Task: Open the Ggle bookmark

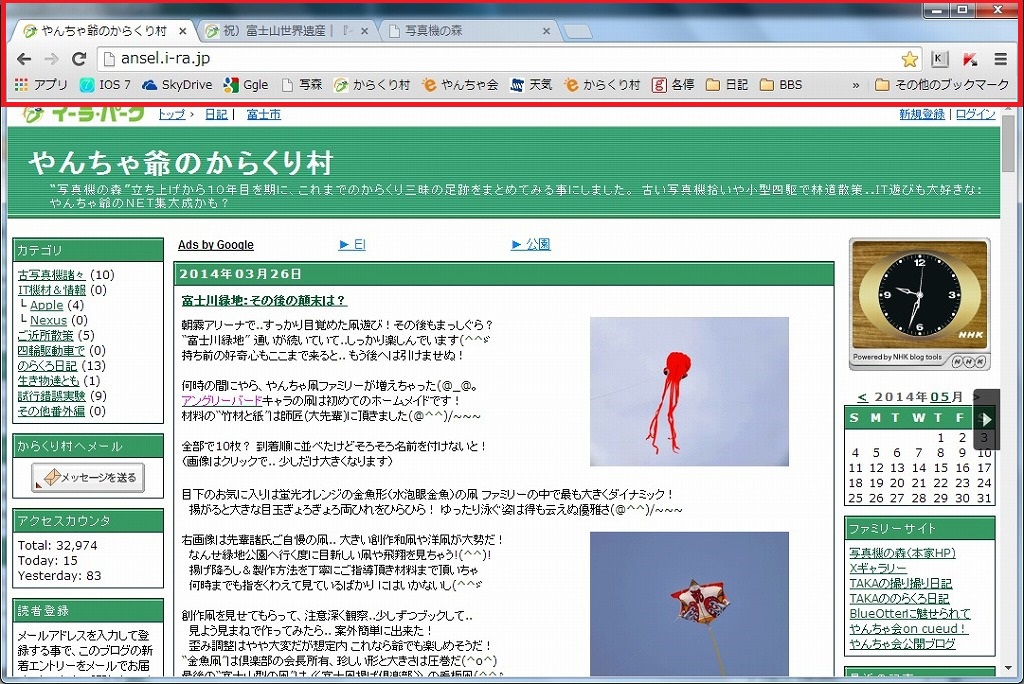Action: pyautogui.click(x=246, y=85)
